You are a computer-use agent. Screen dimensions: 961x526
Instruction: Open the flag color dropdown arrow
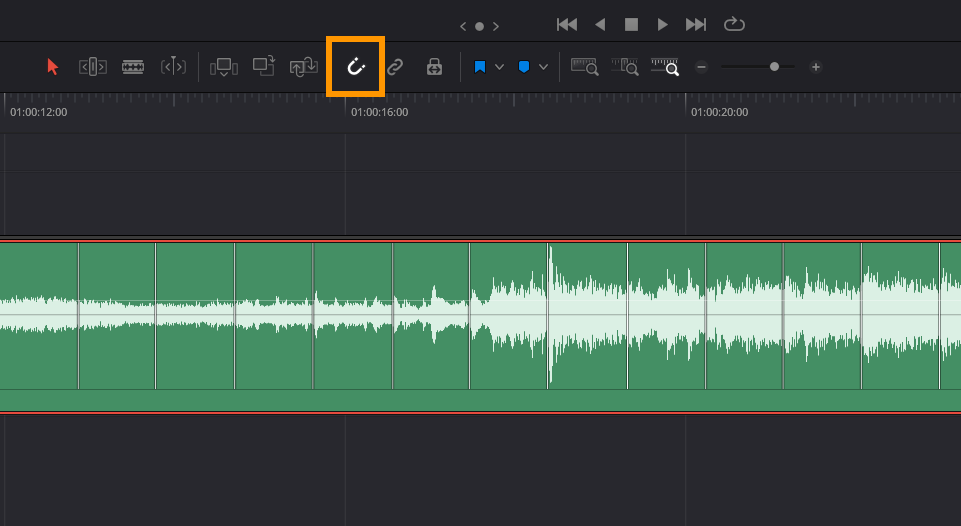499,67
